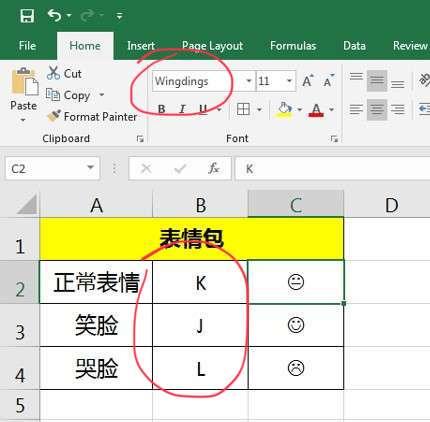Viewport: 430px width, 422px height.
Task: Open the Font Color palette arrow
Action: [x=331, y=109]
